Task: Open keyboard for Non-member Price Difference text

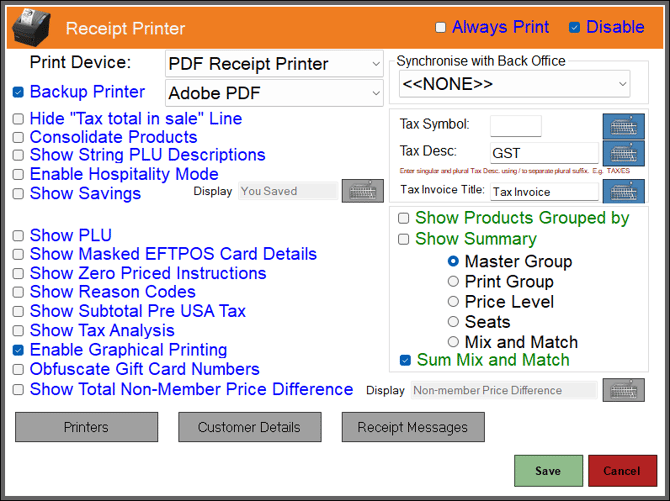Action: point(623,390)
